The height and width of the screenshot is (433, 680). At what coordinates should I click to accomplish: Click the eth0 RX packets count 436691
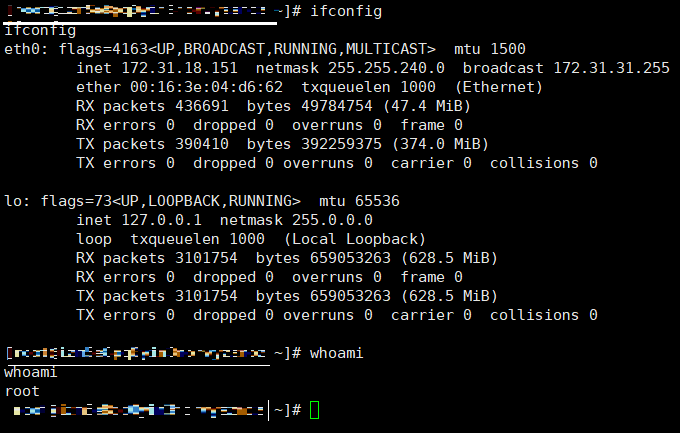tap(202, 106)
